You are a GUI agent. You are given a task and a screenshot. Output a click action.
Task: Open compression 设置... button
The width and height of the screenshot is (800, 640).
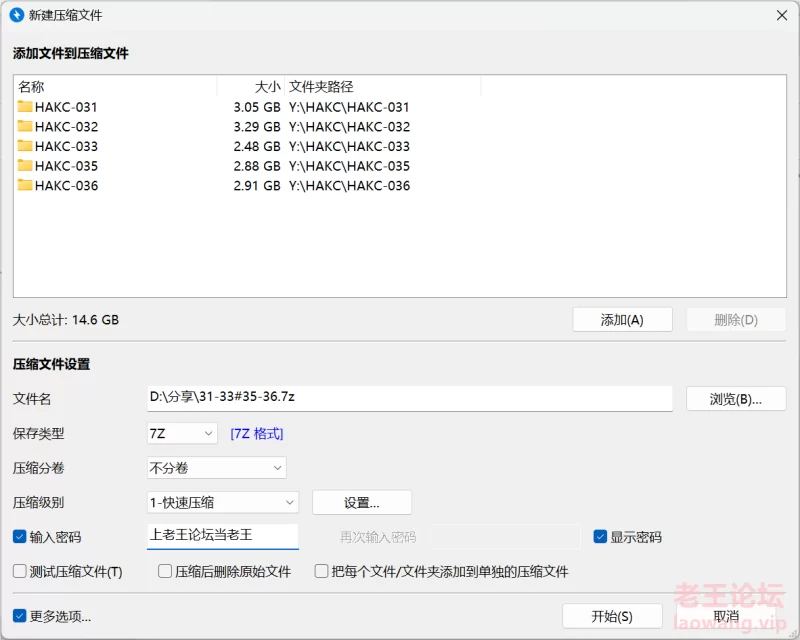pos(362,503)
